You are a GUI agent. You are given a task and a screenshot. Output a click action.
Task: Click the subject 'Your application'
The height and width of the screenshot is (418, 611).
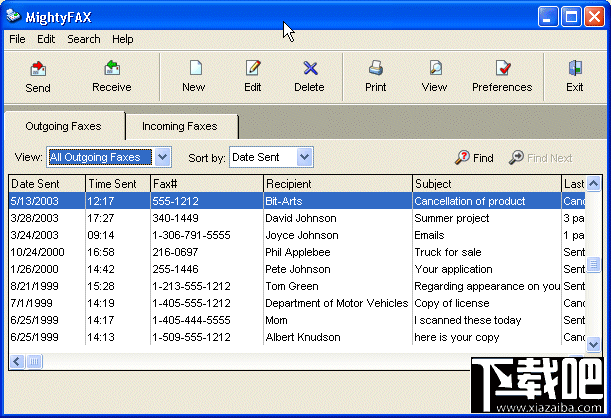tap(453, 269)
